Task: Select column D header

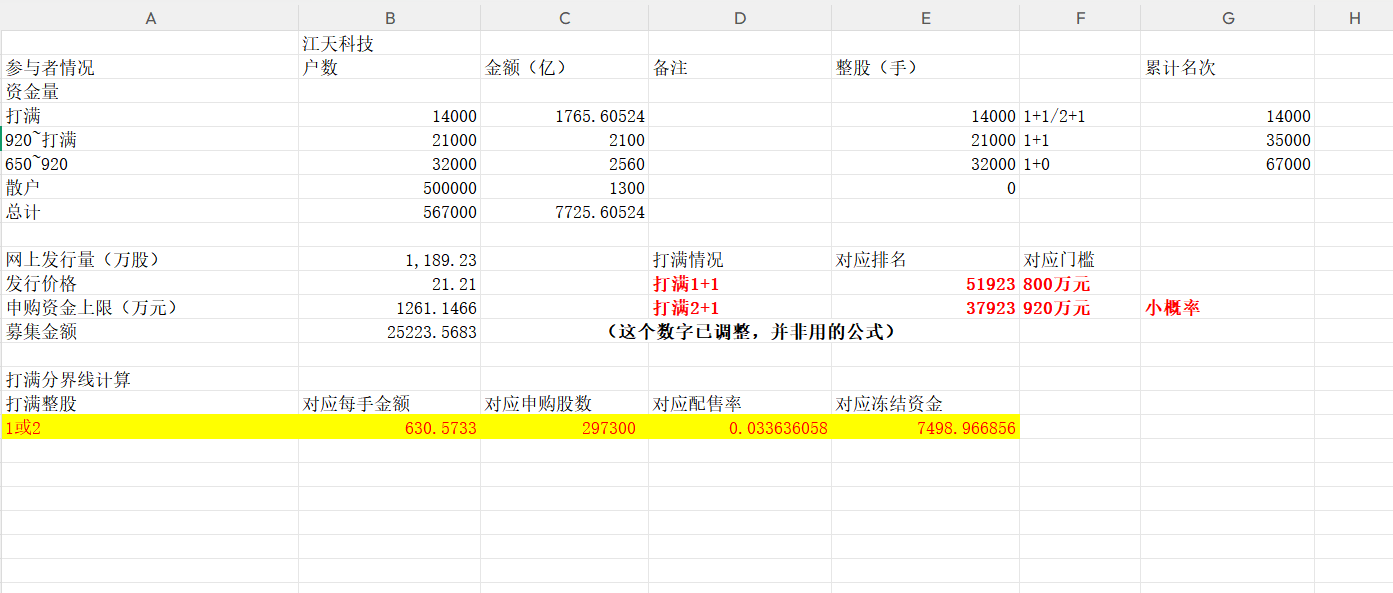Action: tap(740, 18)
